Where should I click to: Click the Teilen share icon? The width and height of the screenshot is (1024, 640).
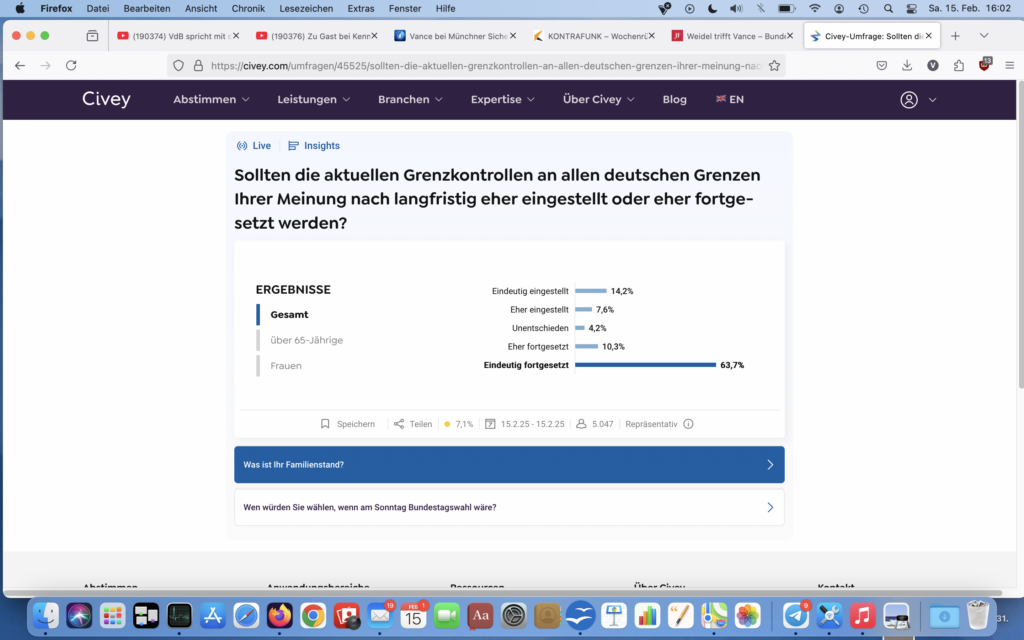pyautogui.click(x=399, y=424)
